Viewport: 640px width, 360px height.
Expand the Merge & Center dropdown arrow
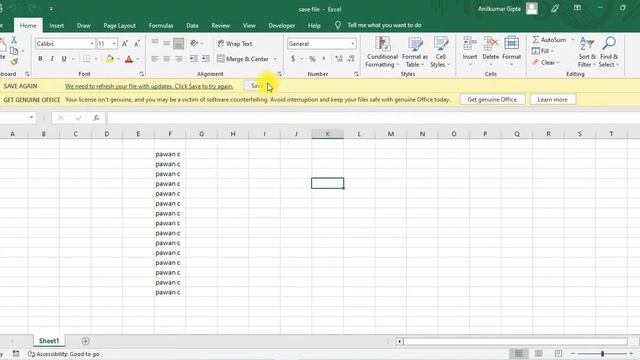(275, 59)
